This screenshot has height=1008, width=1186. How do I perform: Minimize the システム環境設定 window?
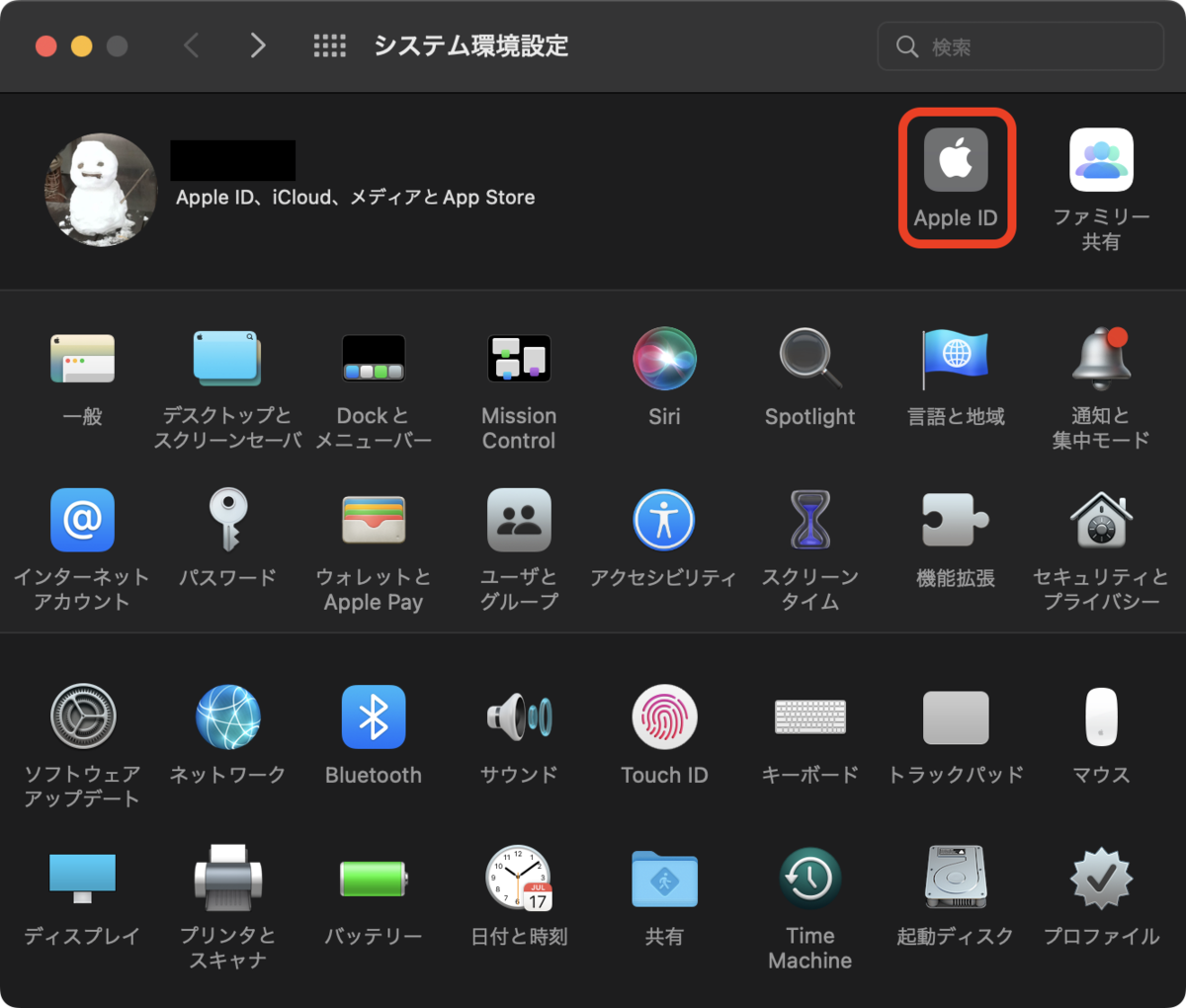(x=81, y=46)
